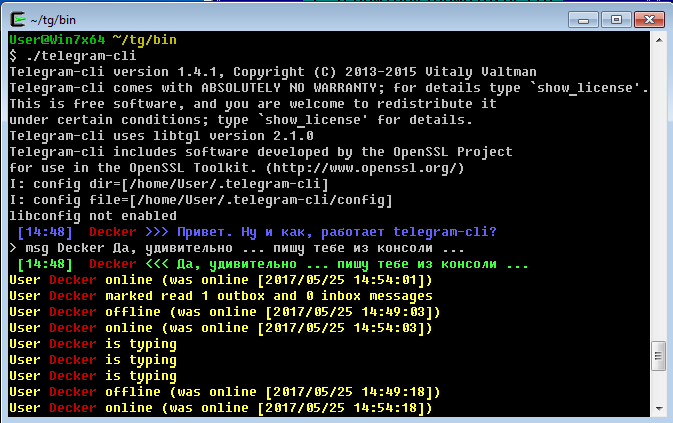
Task: Click the ABSOLUTELY NO WARRANTY line
Action: tap(329, 88)
